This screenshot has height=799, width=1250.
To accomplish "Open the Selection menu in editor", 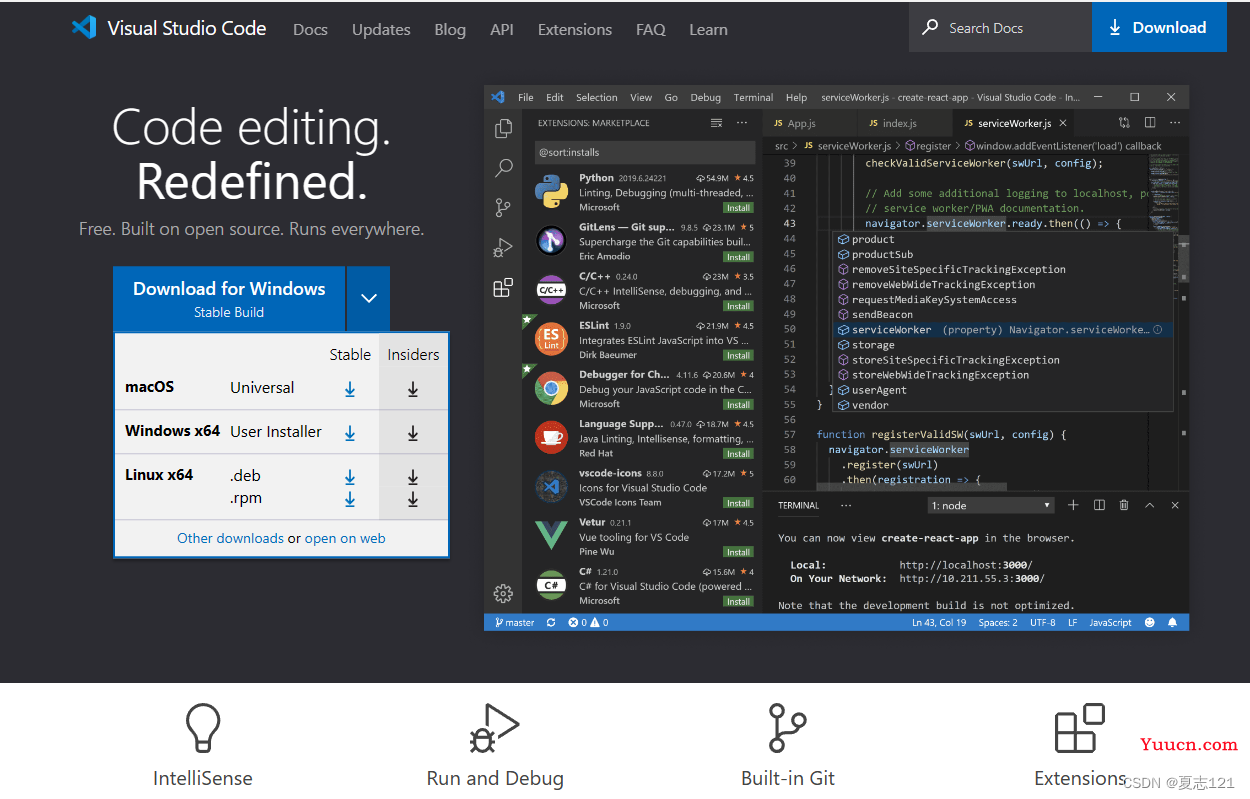I will 597,98.
